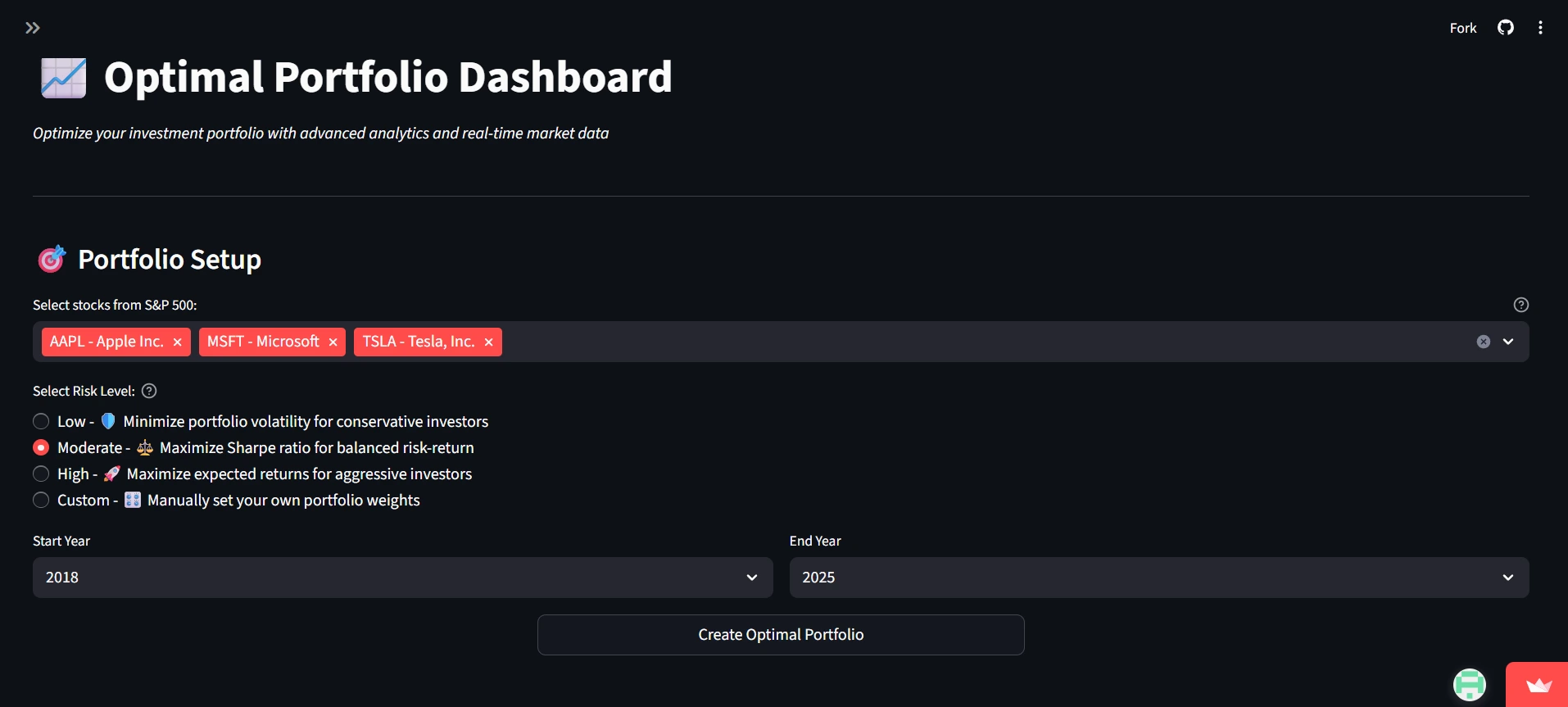Open the round green avatar badge

click(1470, 685)
